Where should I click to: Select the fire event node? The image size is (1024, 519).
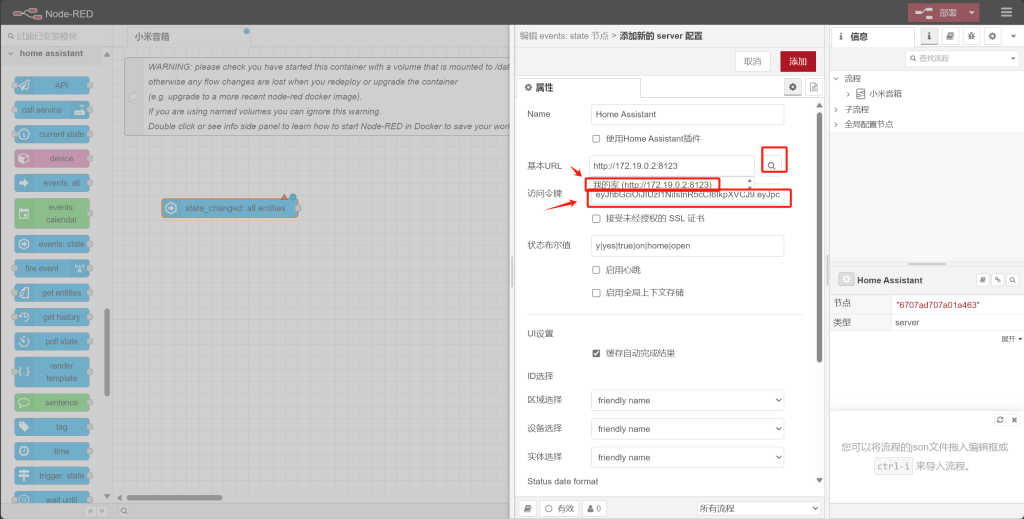point(52,268)
